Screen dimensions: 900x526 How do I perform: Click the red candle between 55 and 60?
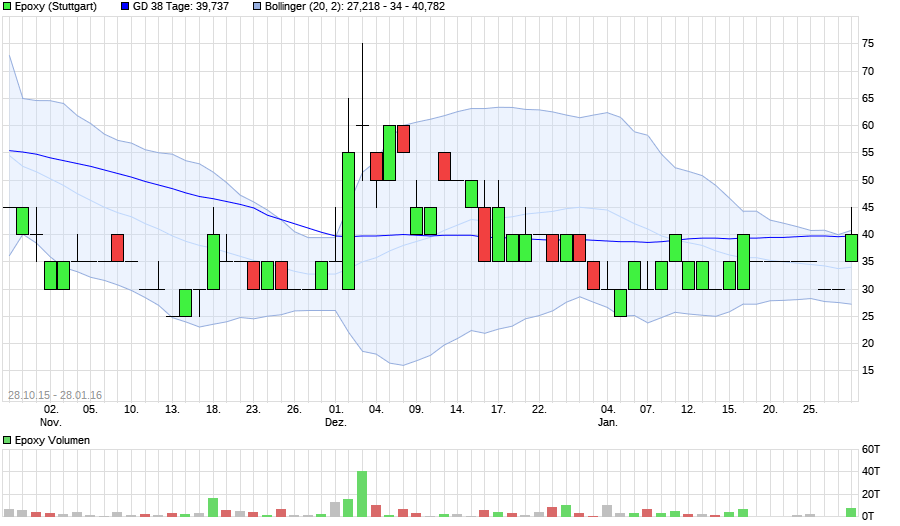[403, 139]
